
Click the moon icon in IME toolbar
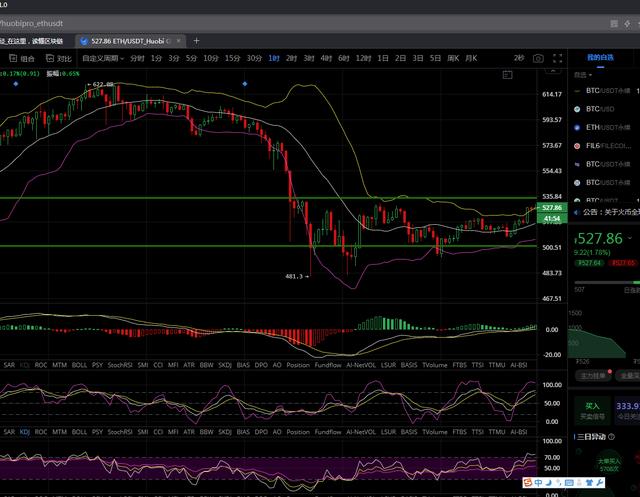[x=549, y=483]
